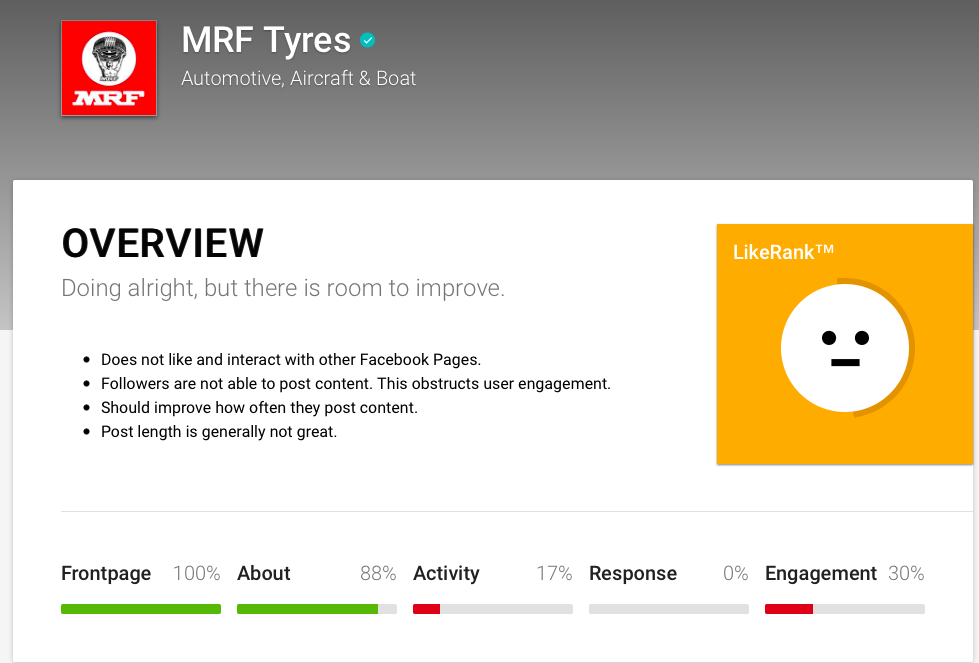Image resolution: width=979 pixels, height=663 pixels.
Task: Select the About score section
Action: [317, 588]
